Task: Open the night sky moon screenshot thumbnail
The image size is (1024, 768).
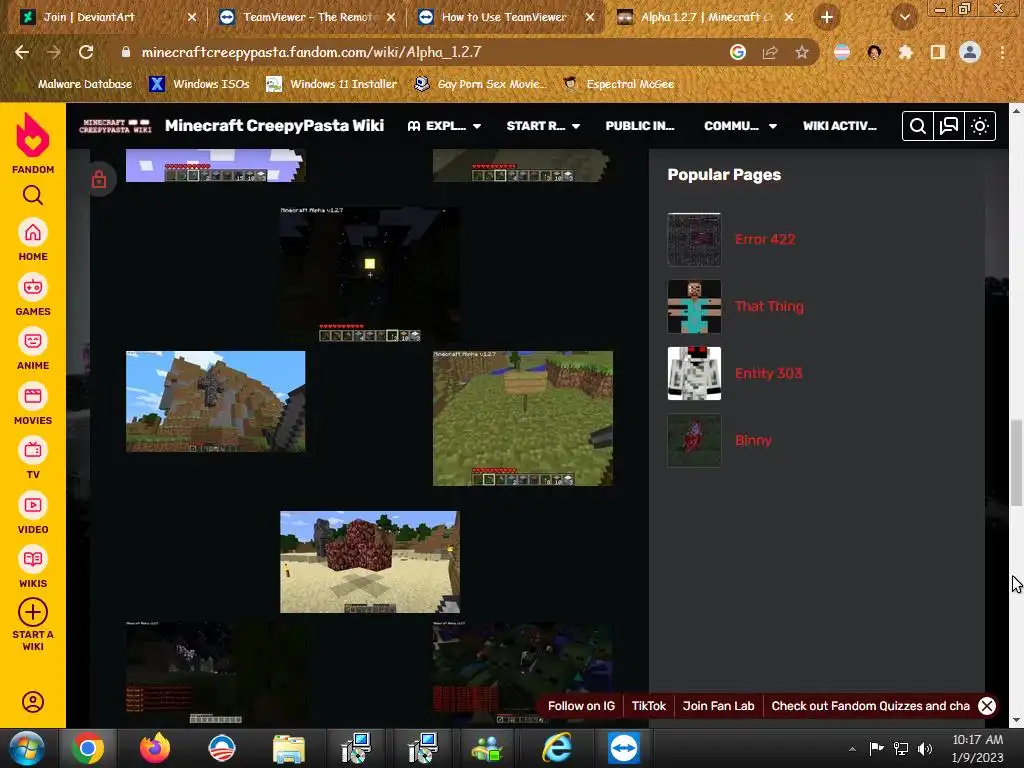Action: coord(369,274)
